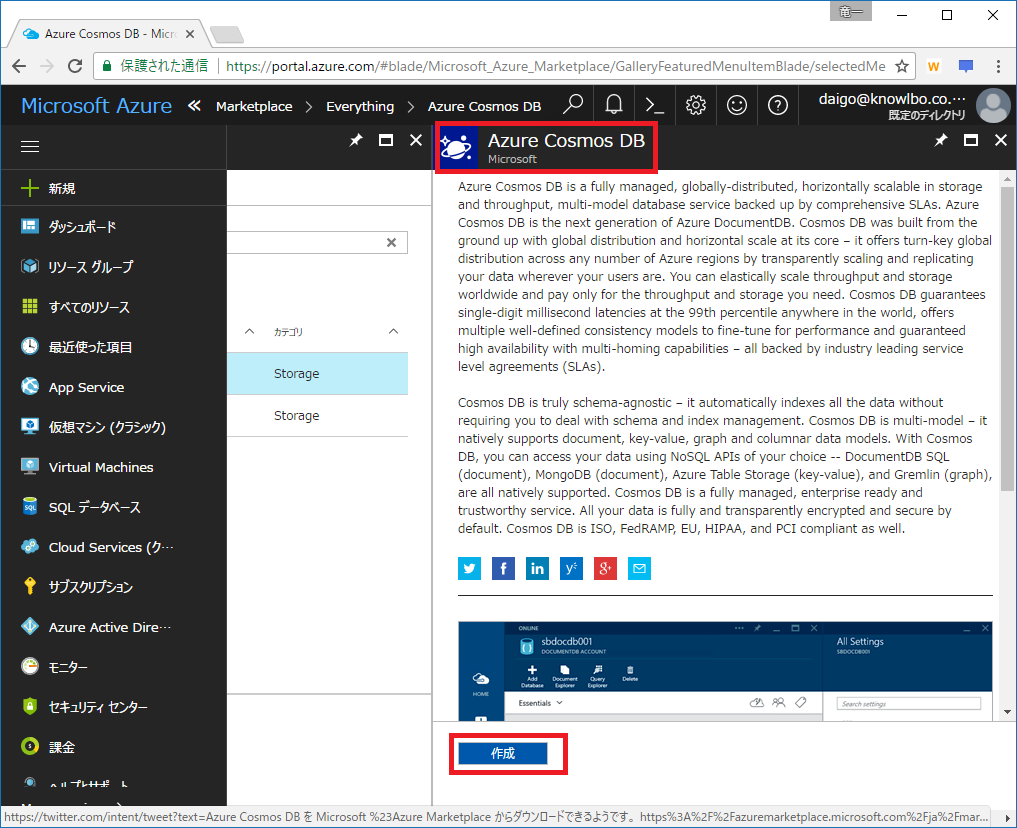The image size is (1017, 828).
Task: Click the user avatar picture
Action: click(993, 106)
